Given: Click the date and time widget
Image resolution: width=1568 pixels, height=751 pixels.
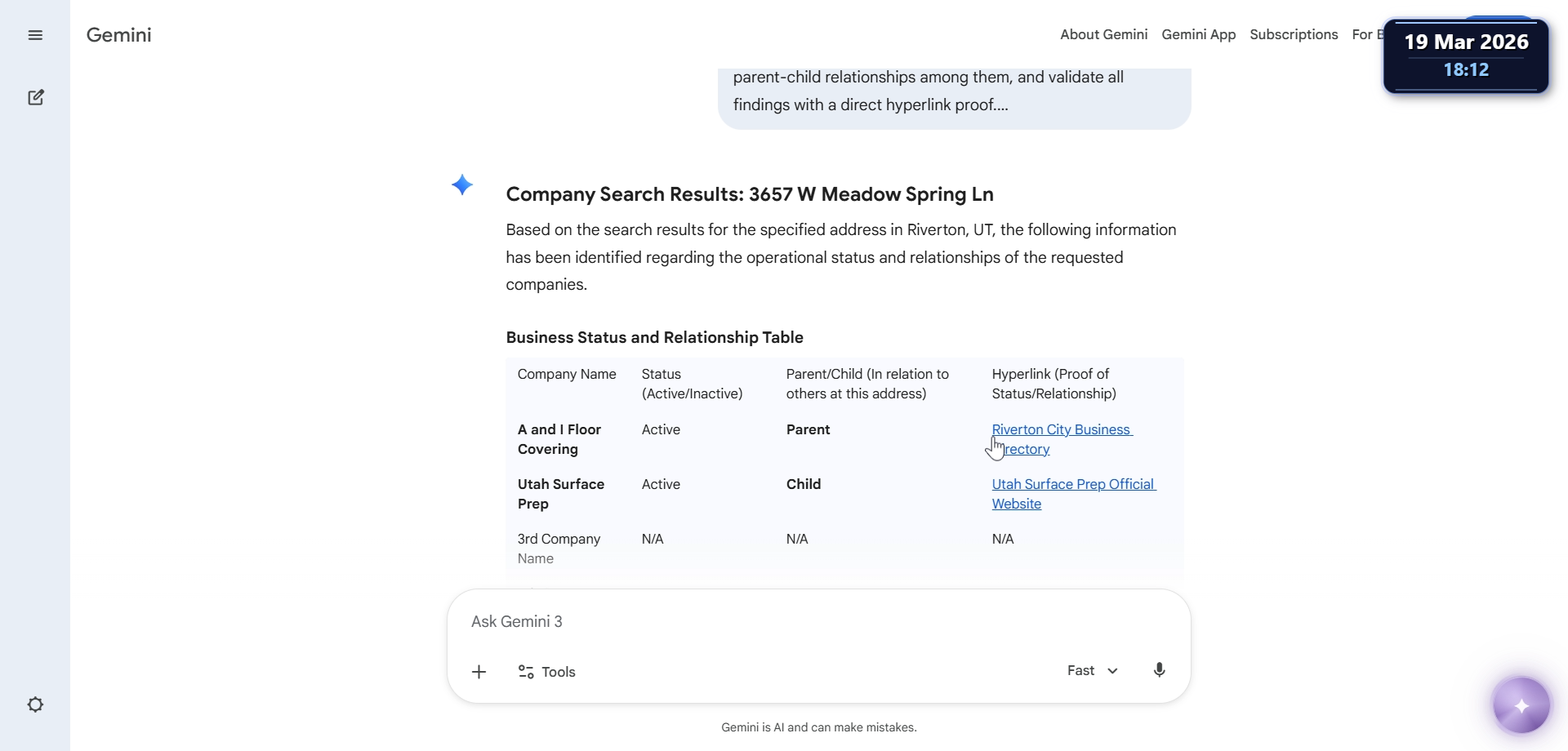Looking at the screenshot, I should 1466,56.
